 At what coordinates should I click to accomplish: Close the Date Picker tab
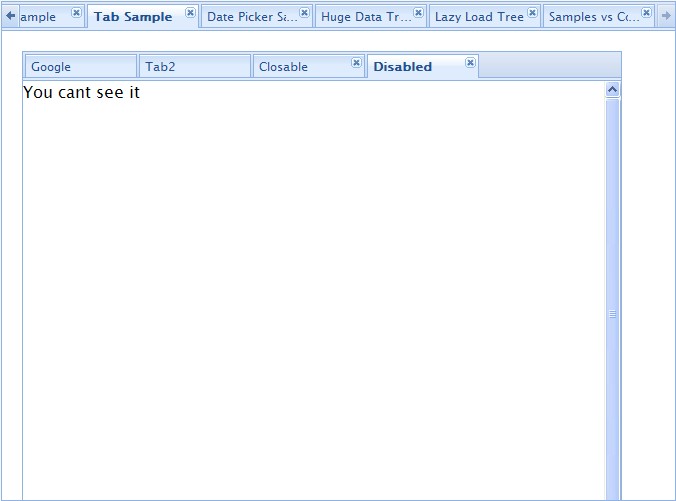[x=304, y=13]
